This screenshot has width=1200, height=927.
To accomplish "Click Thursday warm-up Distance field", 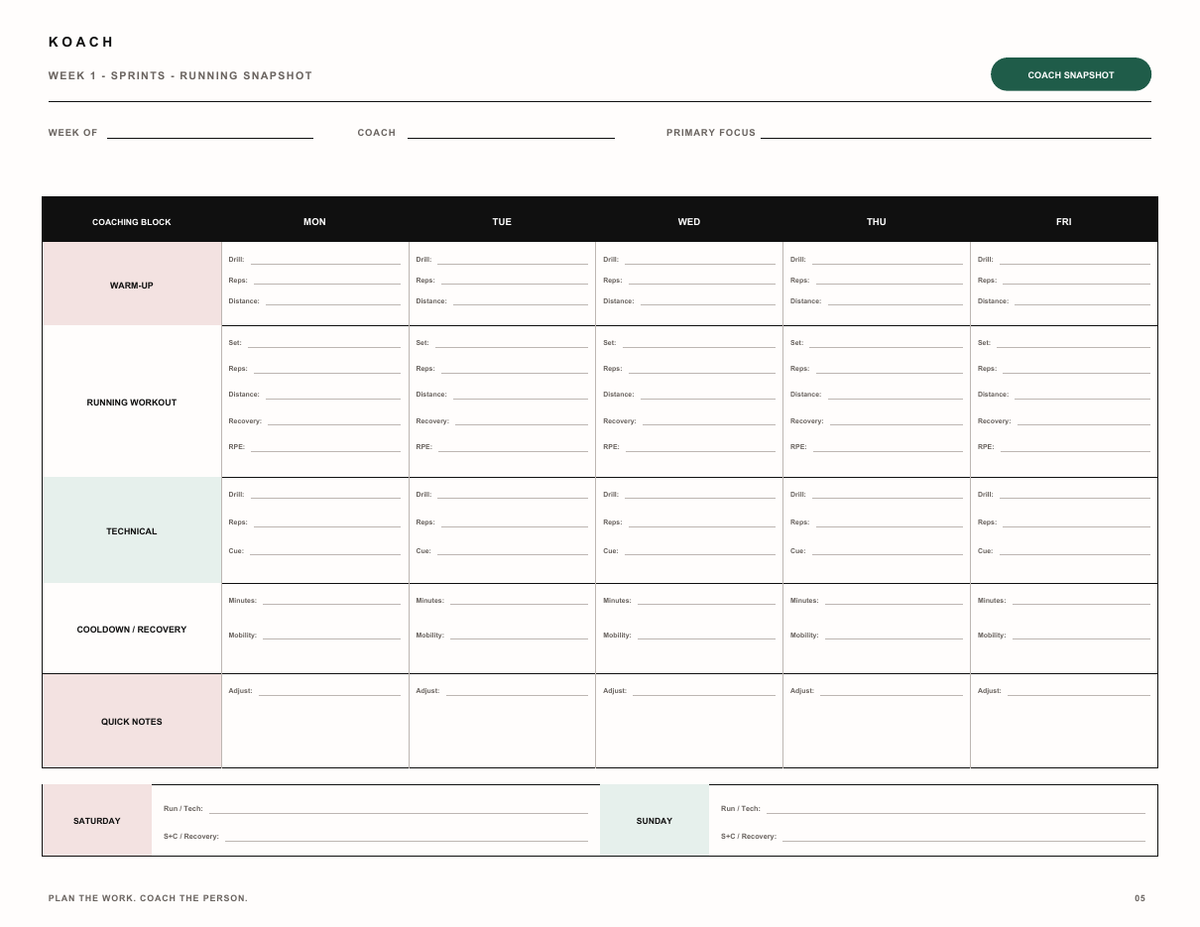I will tap(895, 301).
